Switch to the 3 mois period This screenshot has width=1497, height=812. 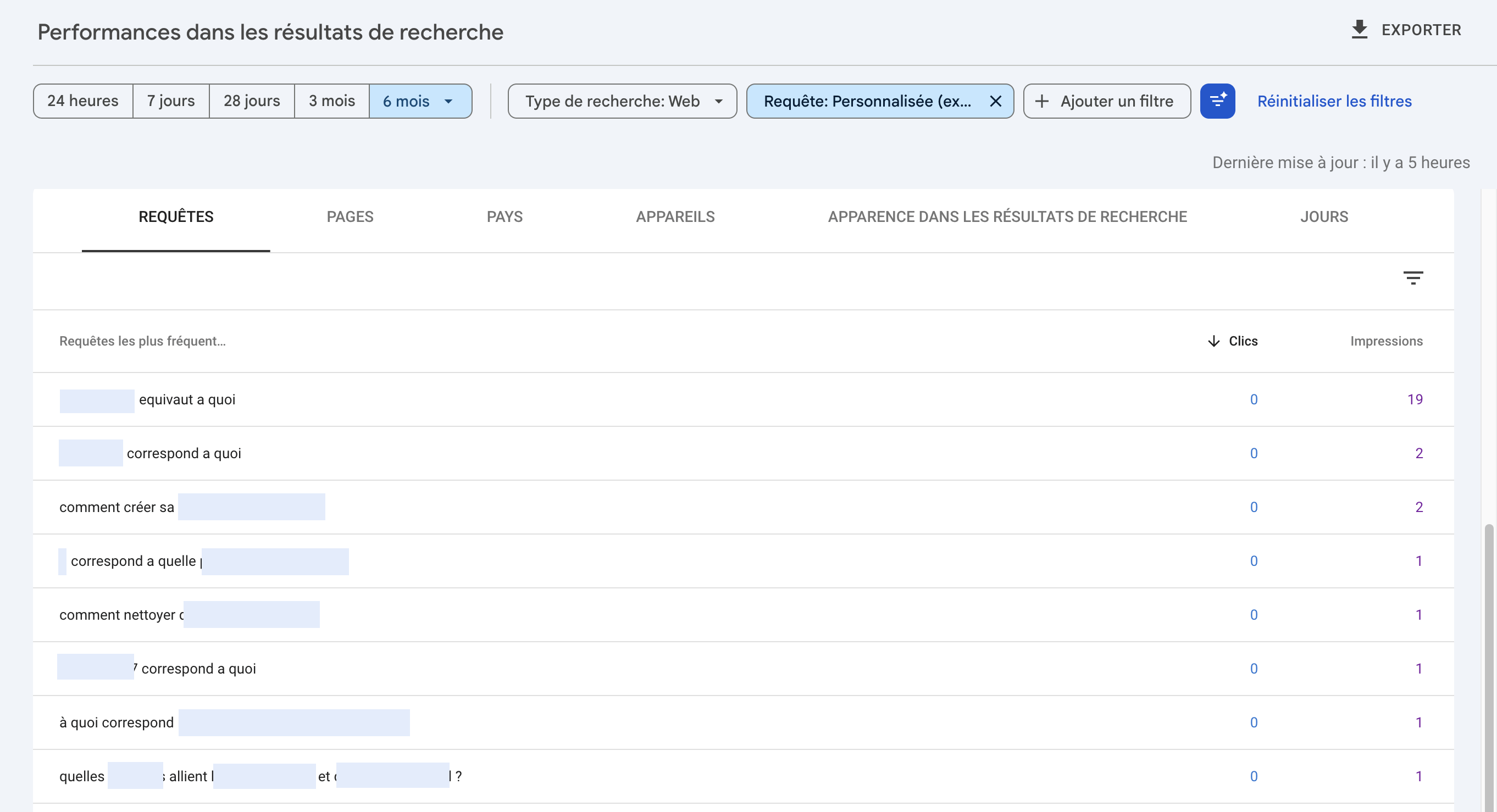pos(331,101)
